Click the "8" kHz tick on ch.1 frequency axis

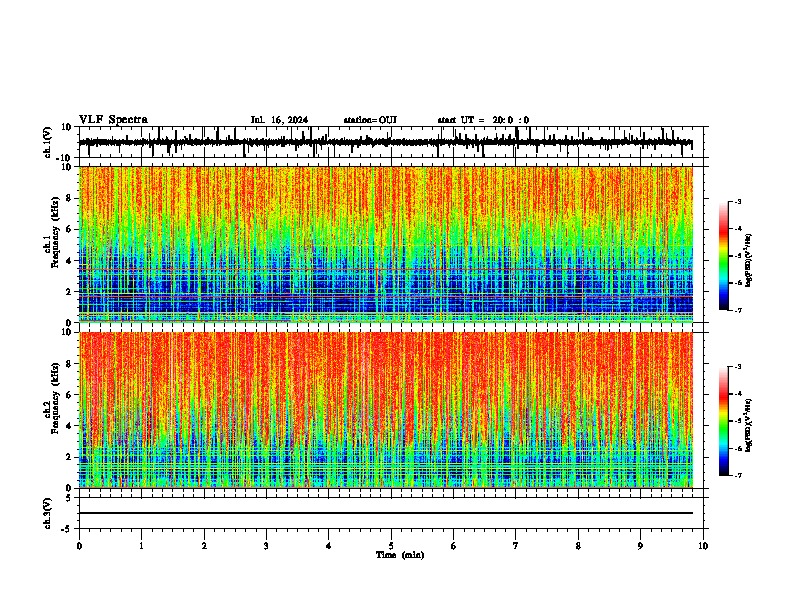coord(69,198)
